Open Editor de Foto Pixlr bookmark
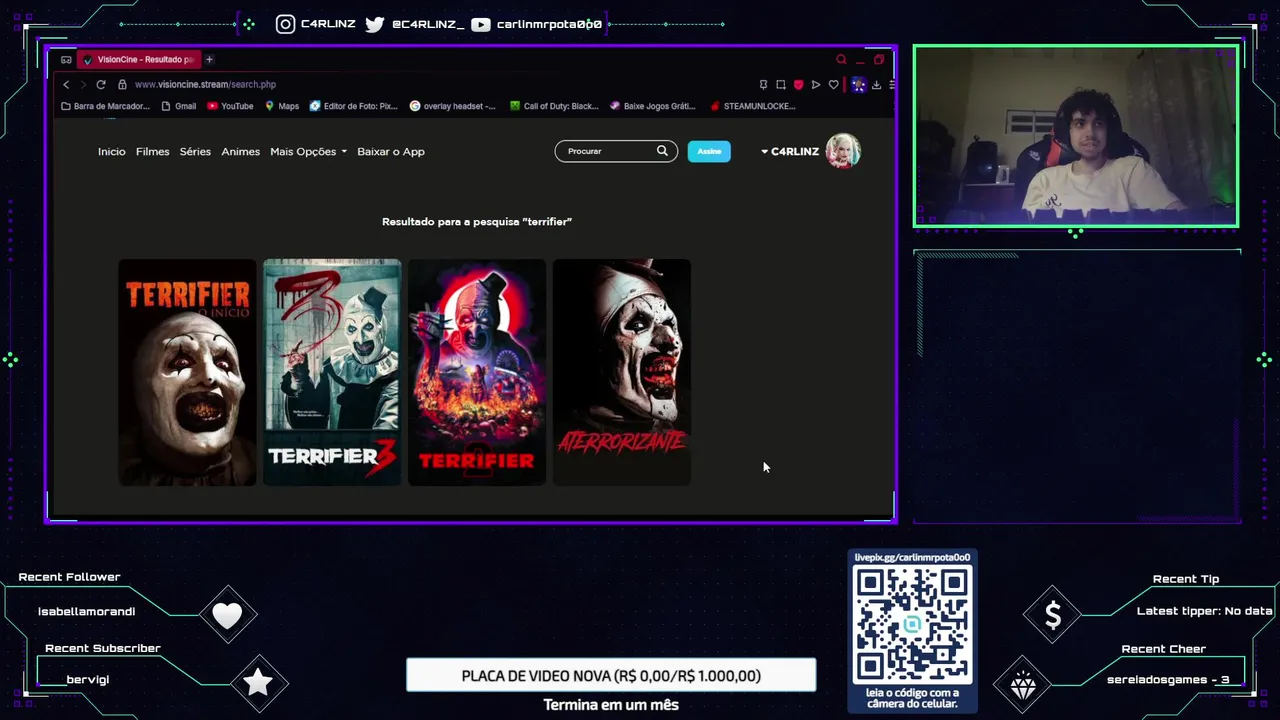 [354, 106]
